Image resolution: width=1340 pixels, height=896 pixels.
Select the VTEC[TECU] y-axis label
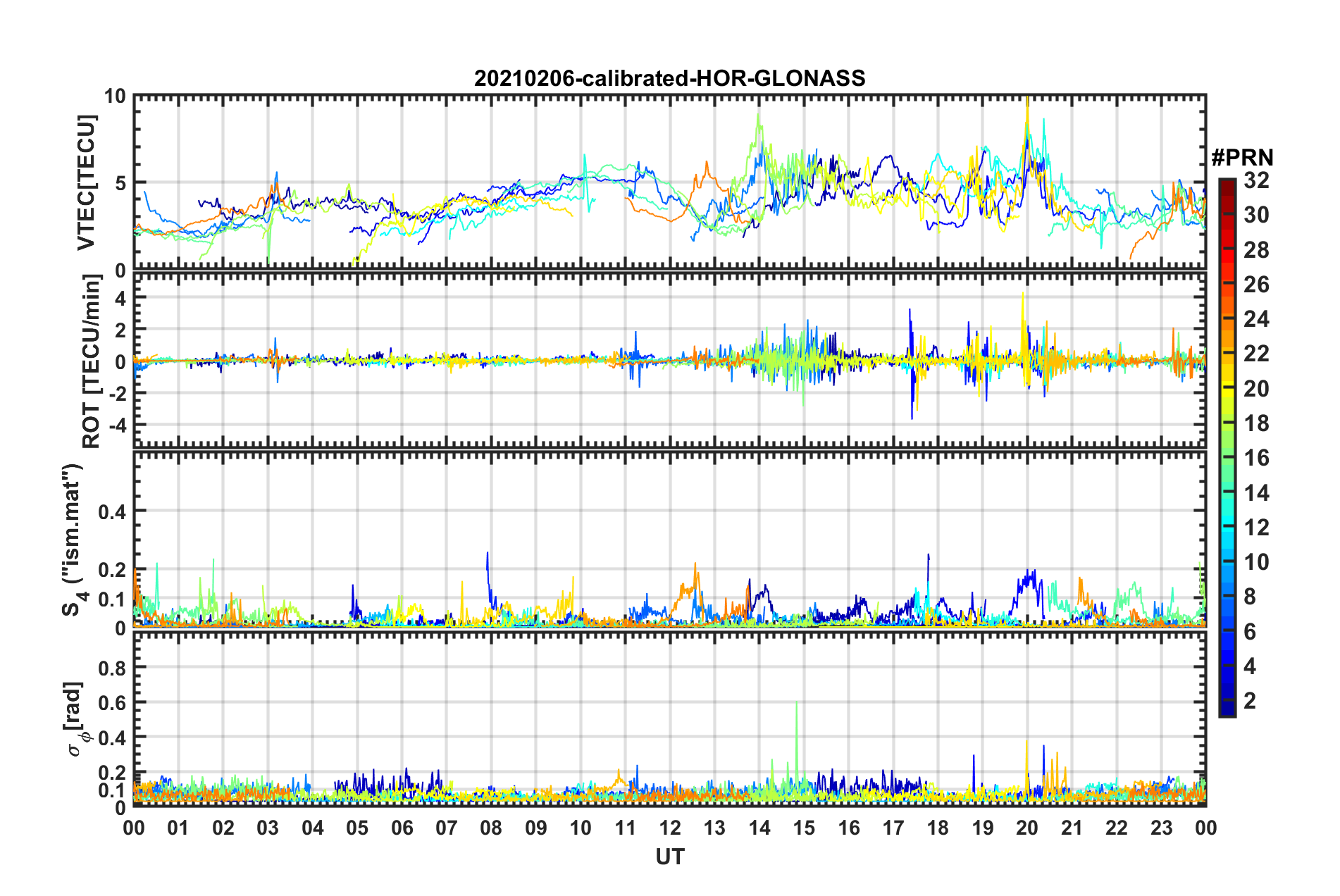(x=86, y=182)
